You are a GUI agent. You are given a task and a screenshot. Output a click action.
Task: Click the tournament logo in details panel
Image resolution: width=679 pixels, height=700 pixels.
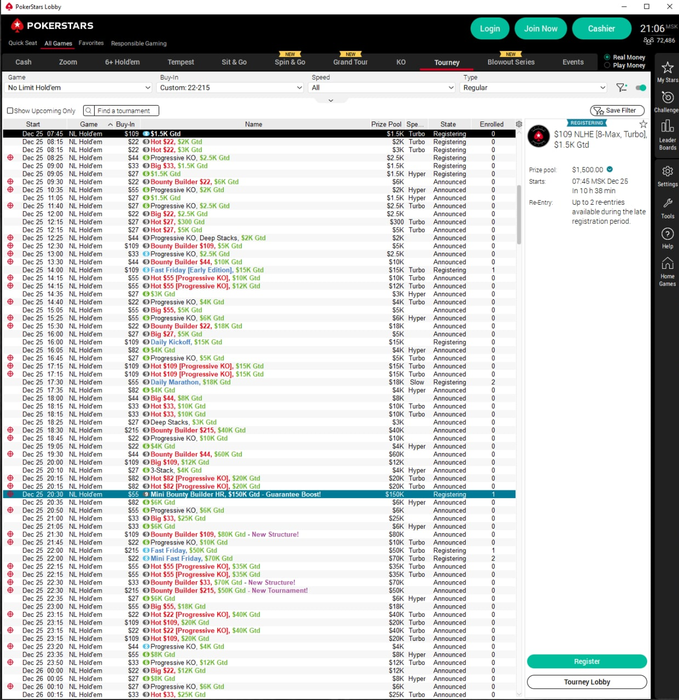pos(538,136)
